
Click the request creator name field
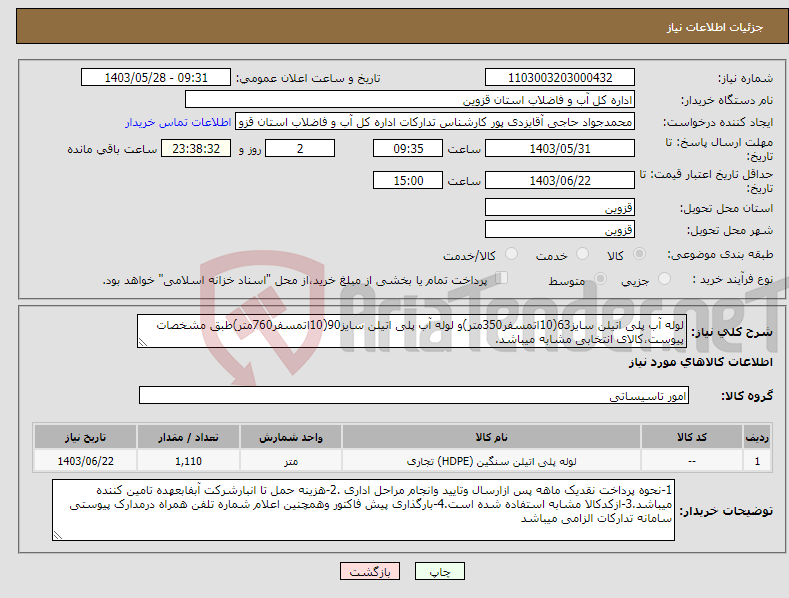(435, 122)
